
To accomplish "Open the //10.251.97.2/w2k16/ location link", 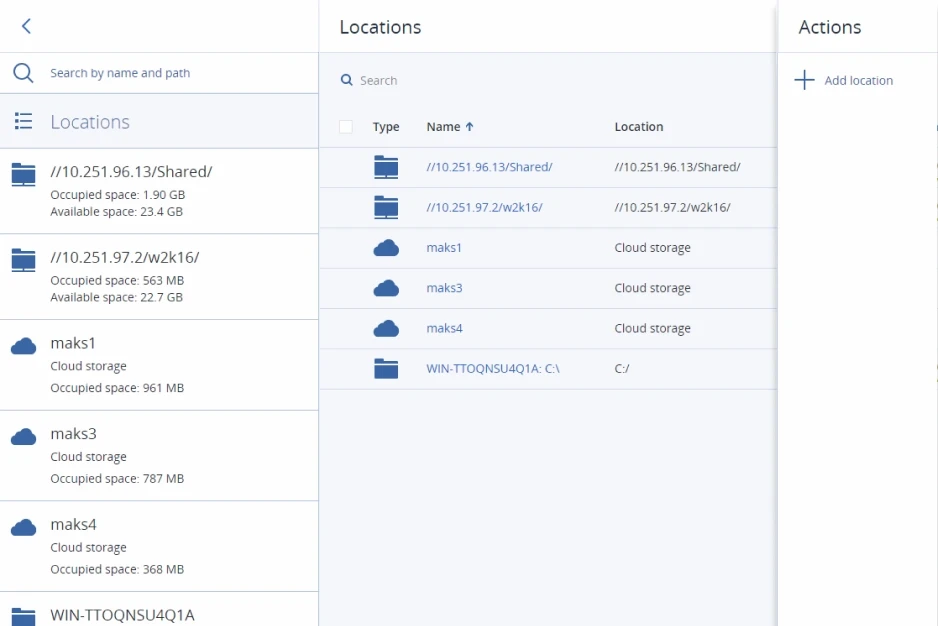I will [485, 207].
